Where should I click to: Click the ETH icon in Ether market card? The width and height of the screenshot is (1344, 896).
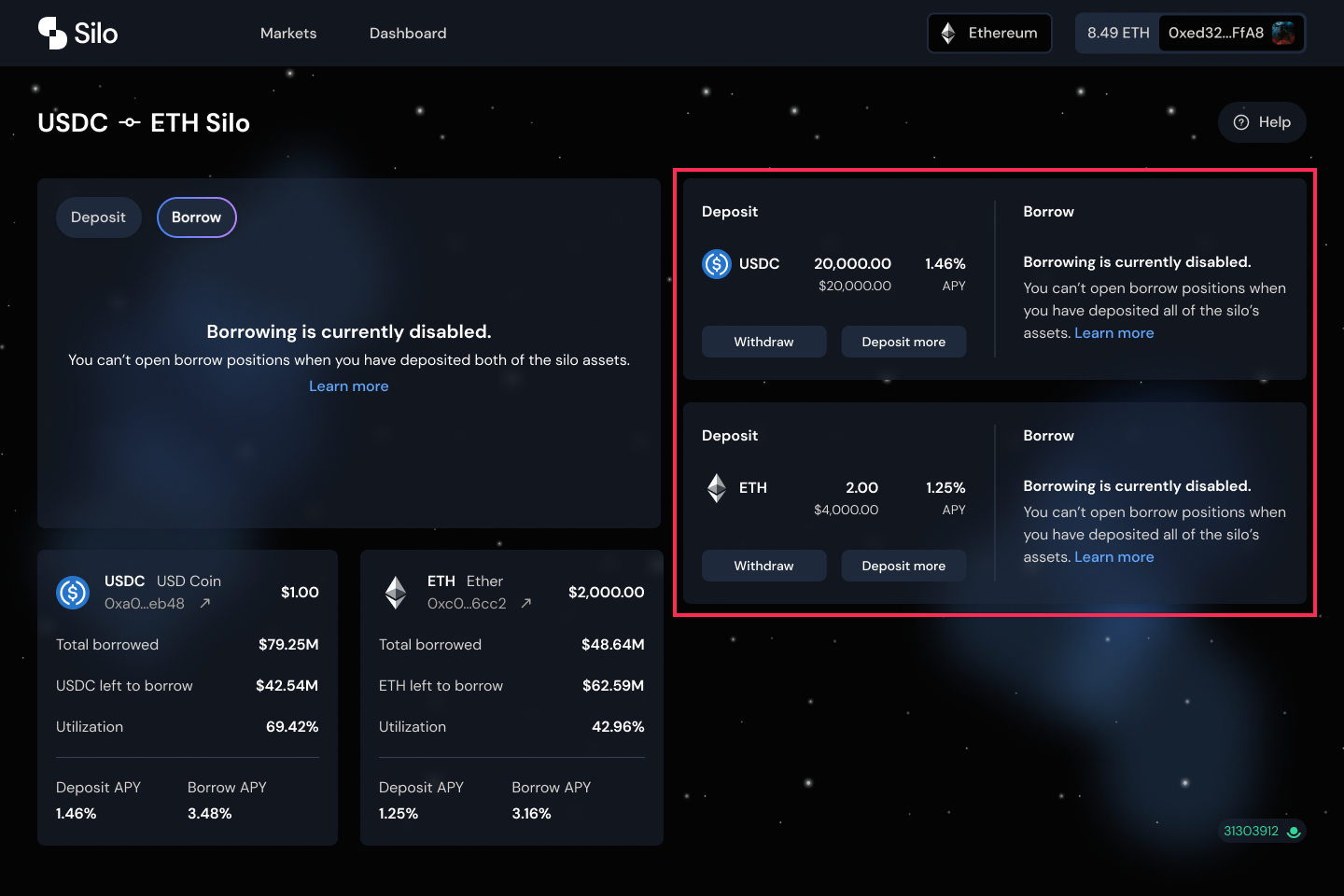point(396,592)
